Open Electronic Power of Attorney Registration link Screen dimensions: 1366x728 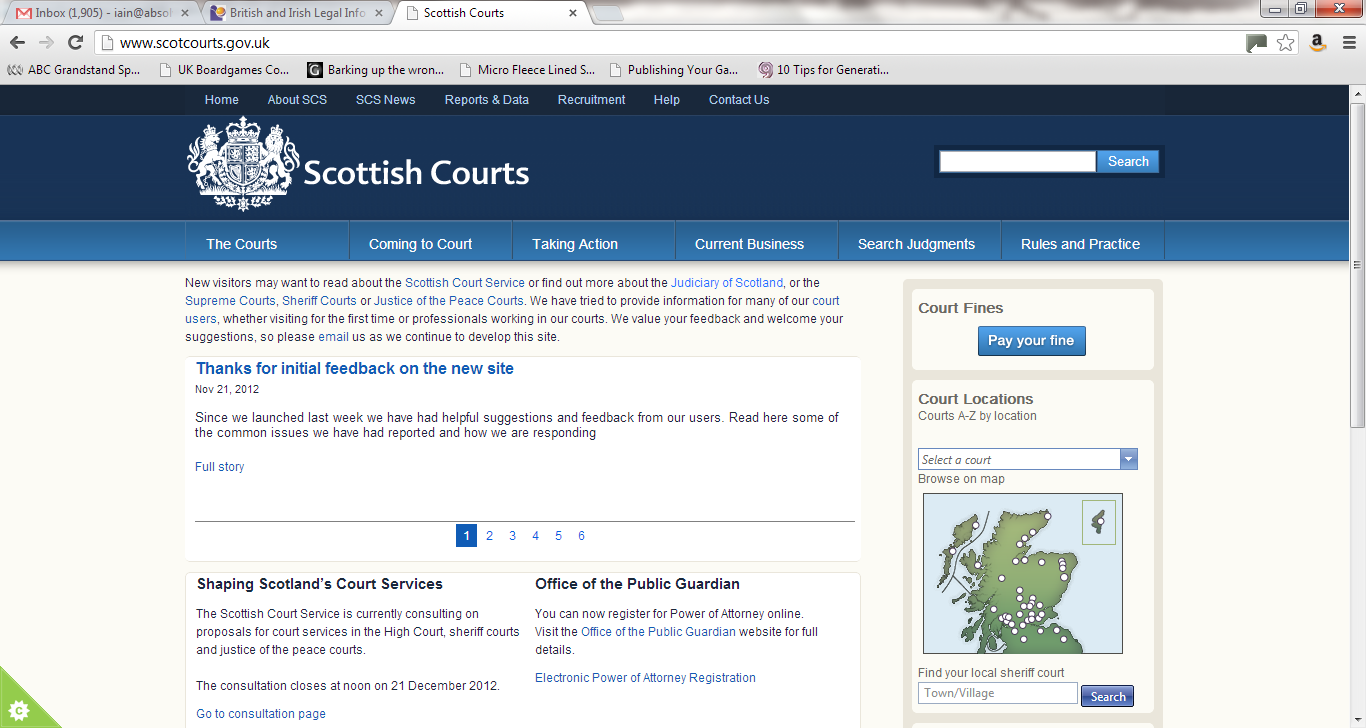(645, 678)
